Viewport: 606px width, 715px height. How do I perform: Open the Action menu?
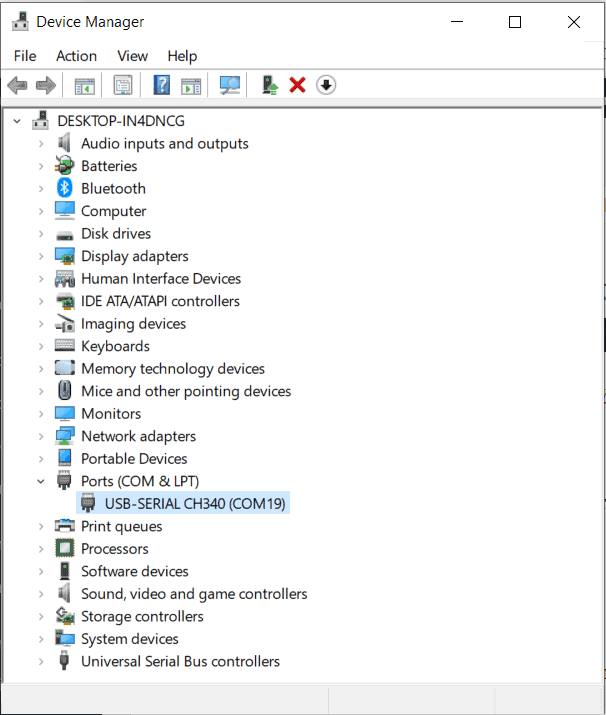point(76,56)
